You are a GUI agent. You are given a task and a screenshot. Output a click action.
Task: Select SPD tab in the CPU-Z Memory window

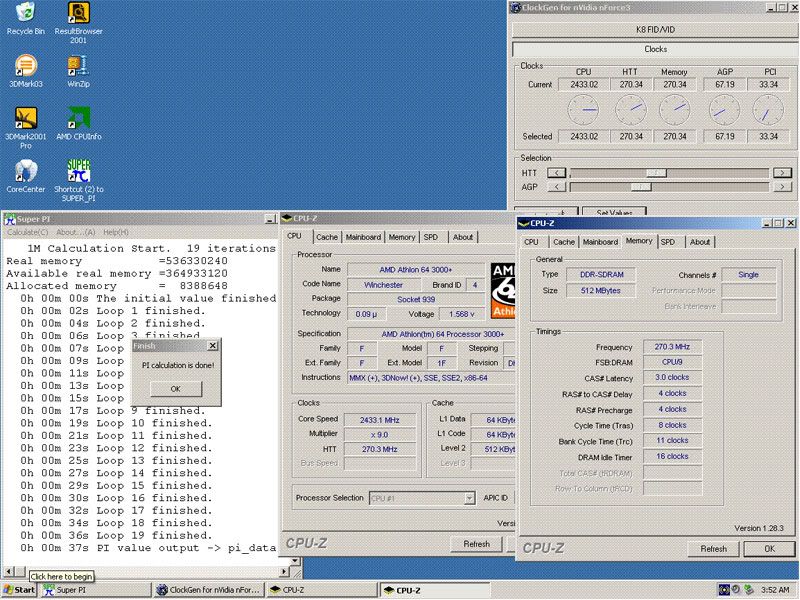[668, 242]
